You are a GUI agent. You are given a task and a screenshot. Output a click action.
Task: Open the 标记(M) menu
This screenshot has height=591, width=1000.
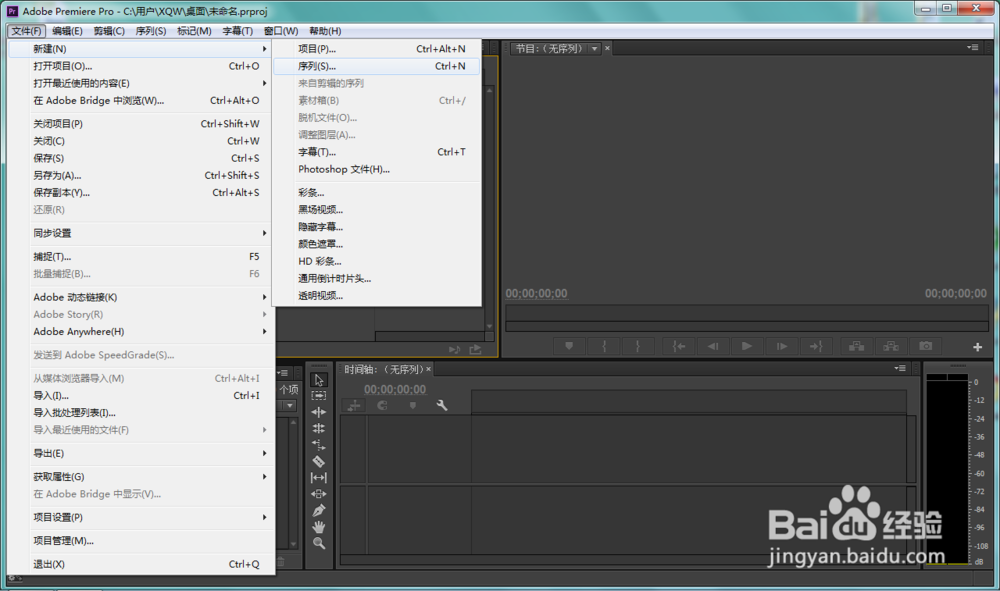(x=194, y=31)
